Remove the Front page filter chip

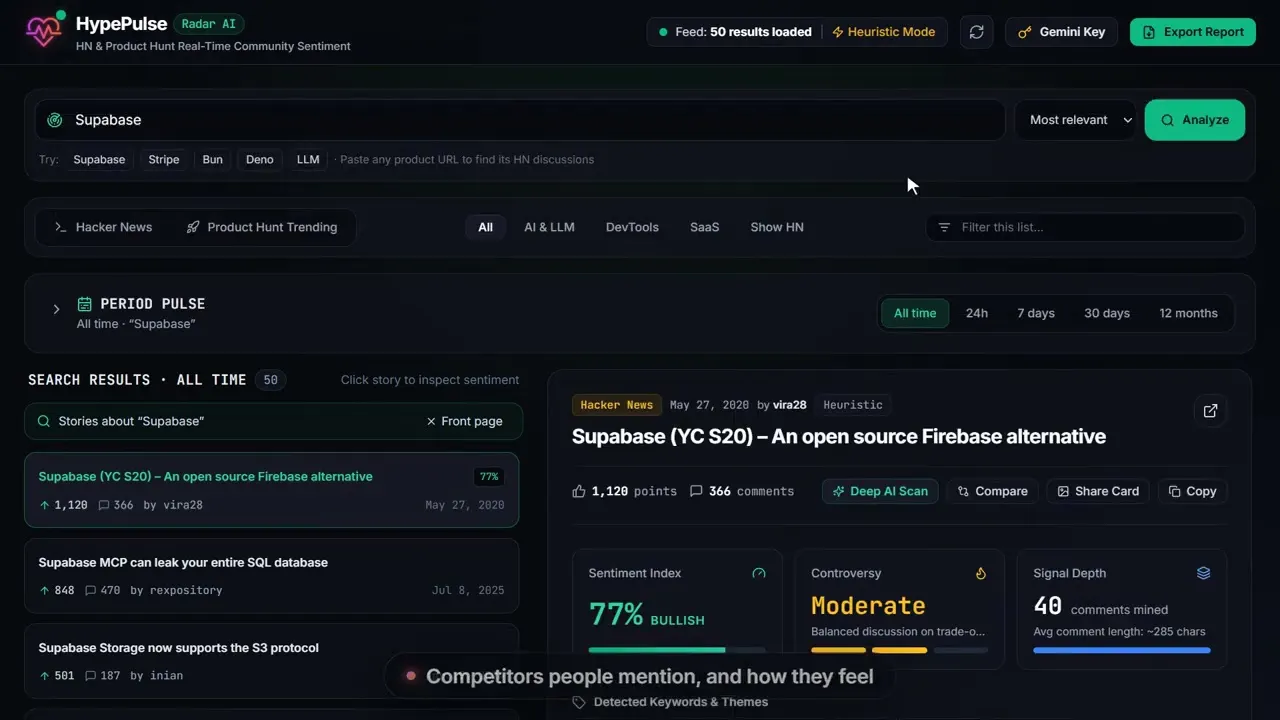pos(465,421)
